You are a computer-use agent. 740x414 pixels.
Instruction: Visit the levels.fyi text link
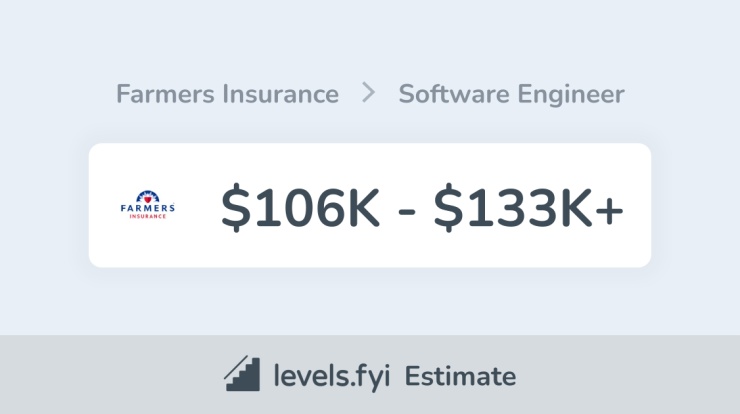click(332, 376)
